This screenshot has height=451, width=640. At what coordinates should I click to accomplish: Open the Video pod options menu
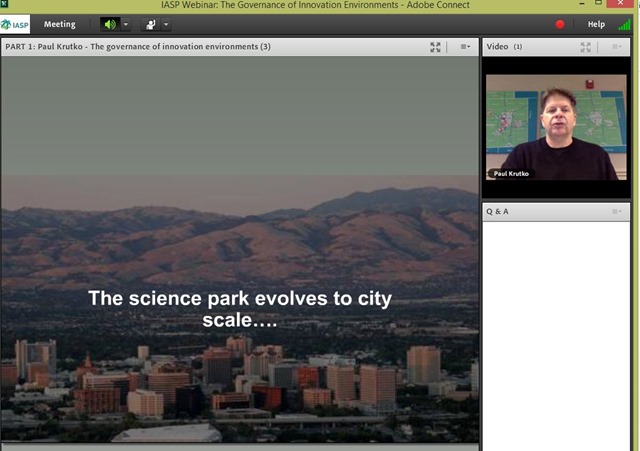click(x=616, y=47)
